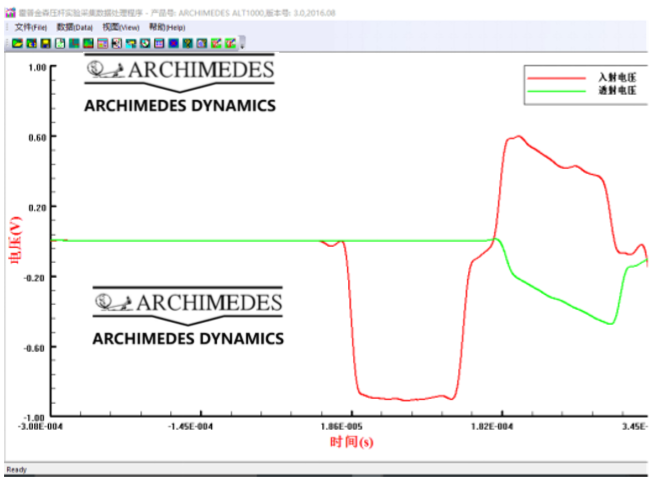
Task: Click the green chart toolbar icon
Action: coord(88,43)
